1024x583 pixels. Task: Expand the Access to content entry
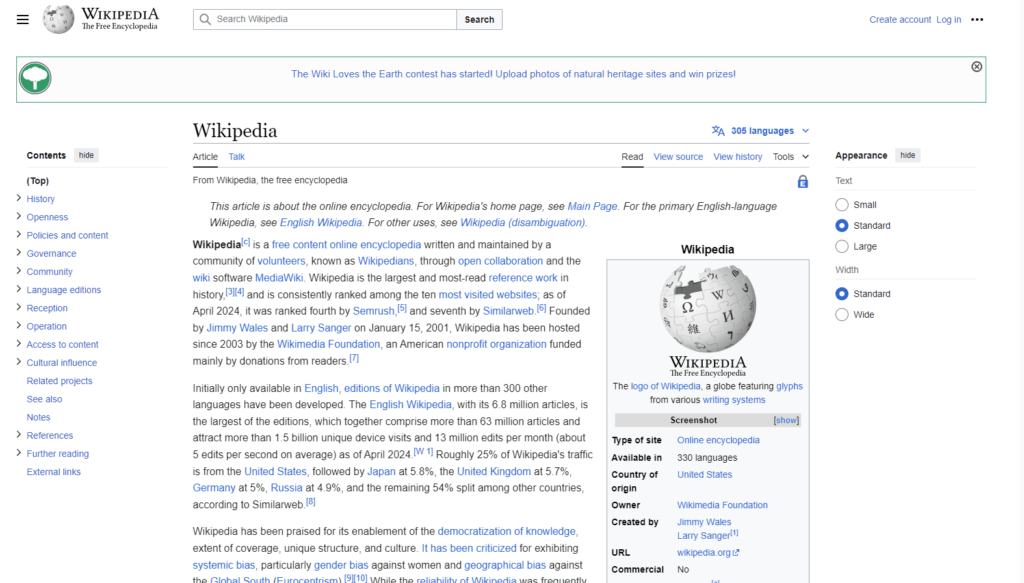pos(18,343)
